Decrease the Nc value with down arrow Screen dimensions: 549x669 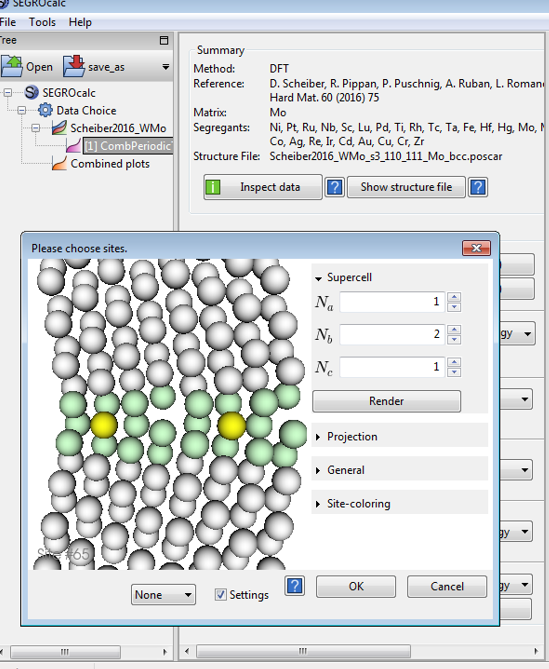tap(454, 372)
